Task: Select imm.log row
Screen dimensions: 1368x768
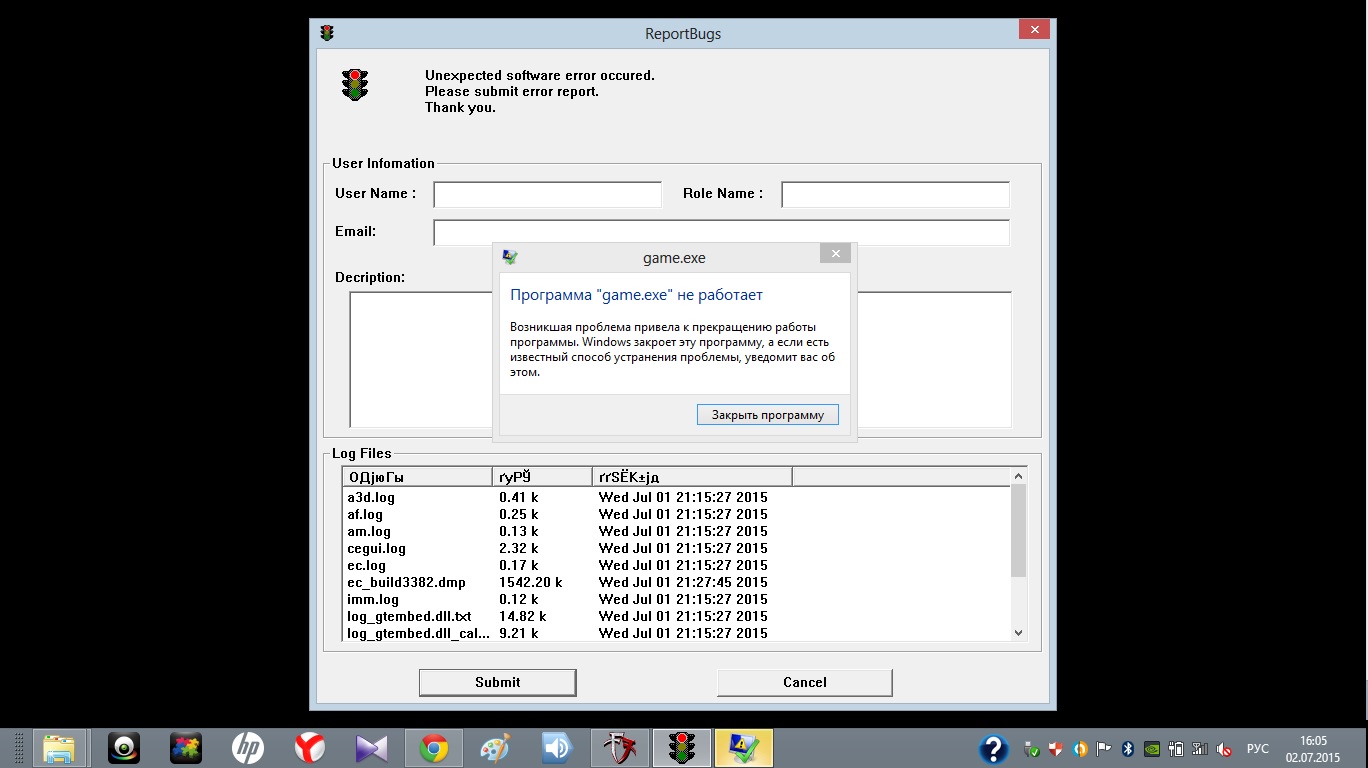Action: coord(373,599)
